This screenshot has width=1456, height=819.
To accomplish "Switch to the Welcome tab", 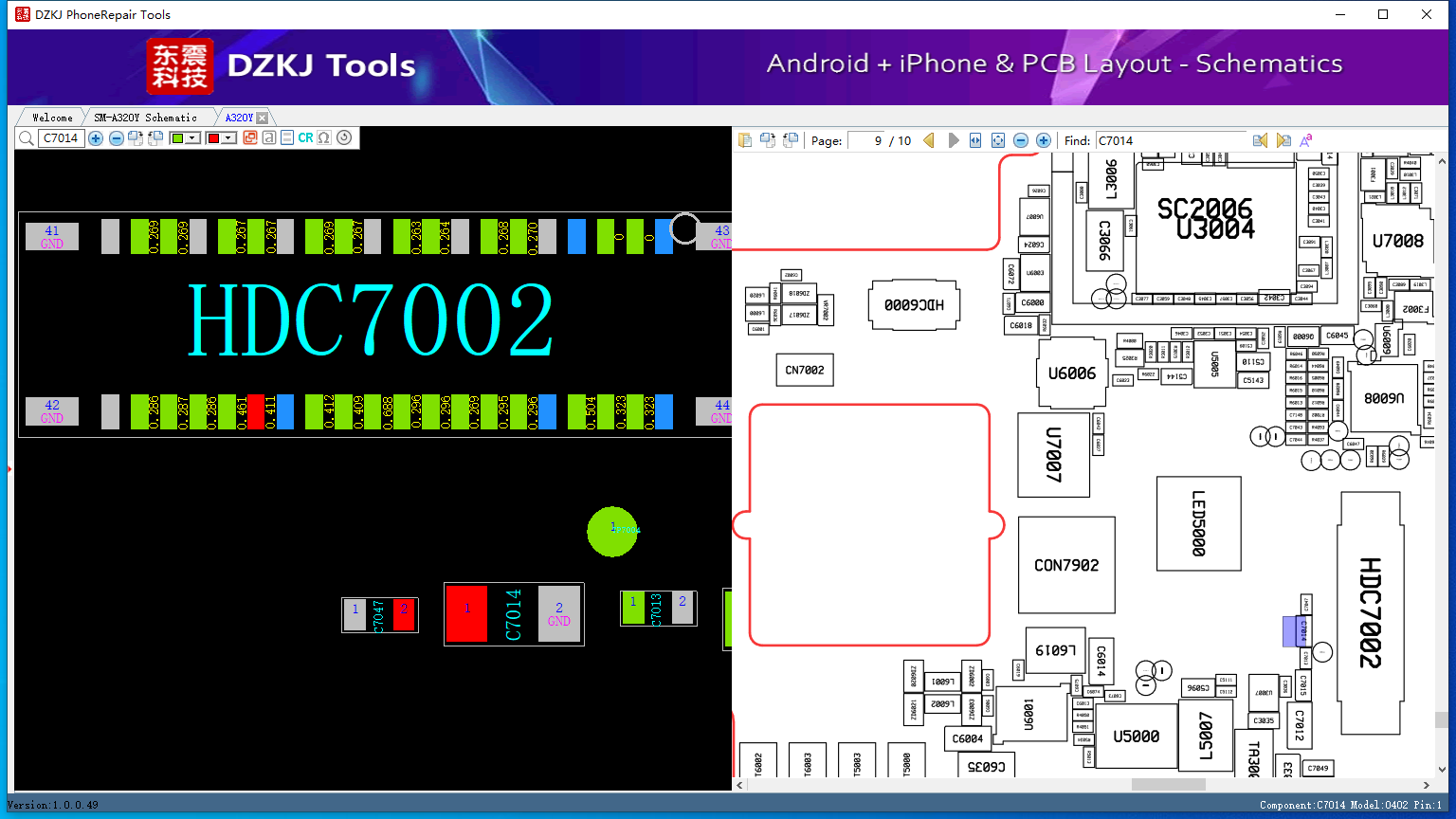I will [x=52, y=118].
